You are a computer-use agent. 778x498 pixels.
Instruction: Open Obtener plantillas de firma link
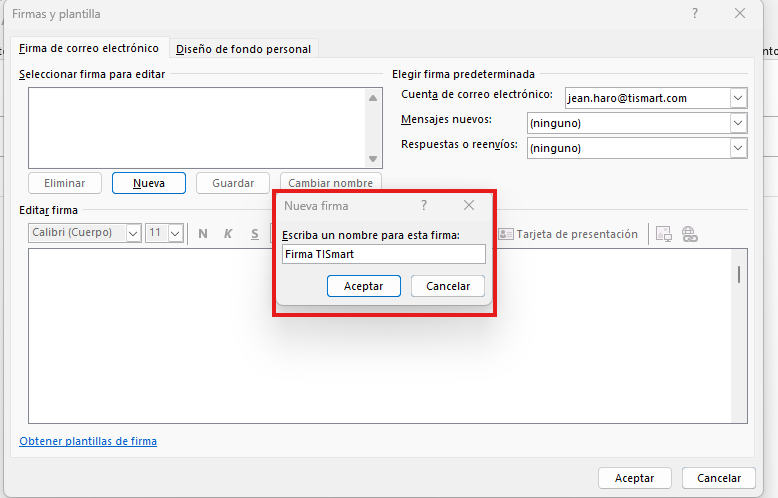[x=88, y=441]
